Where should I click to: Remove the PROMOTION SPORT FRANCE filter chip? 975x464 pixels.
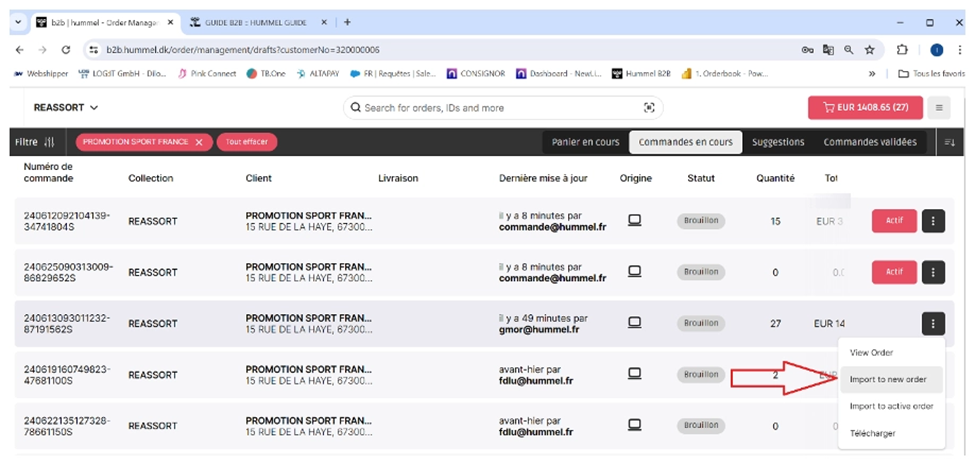(x=198, y=142)
